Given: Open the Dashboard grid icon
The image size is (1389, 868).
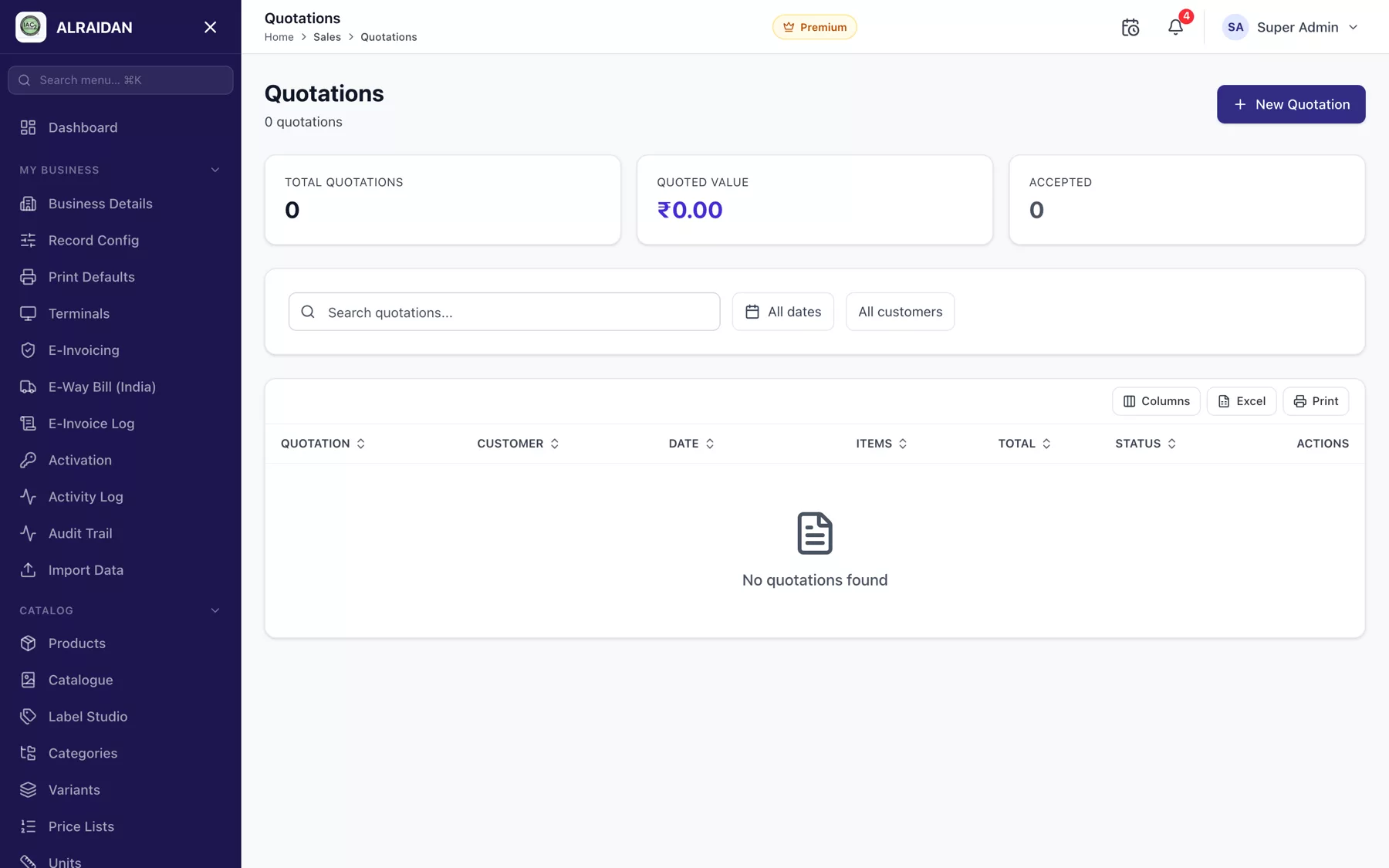Looking at the screenshot, I should pos(28,127).
